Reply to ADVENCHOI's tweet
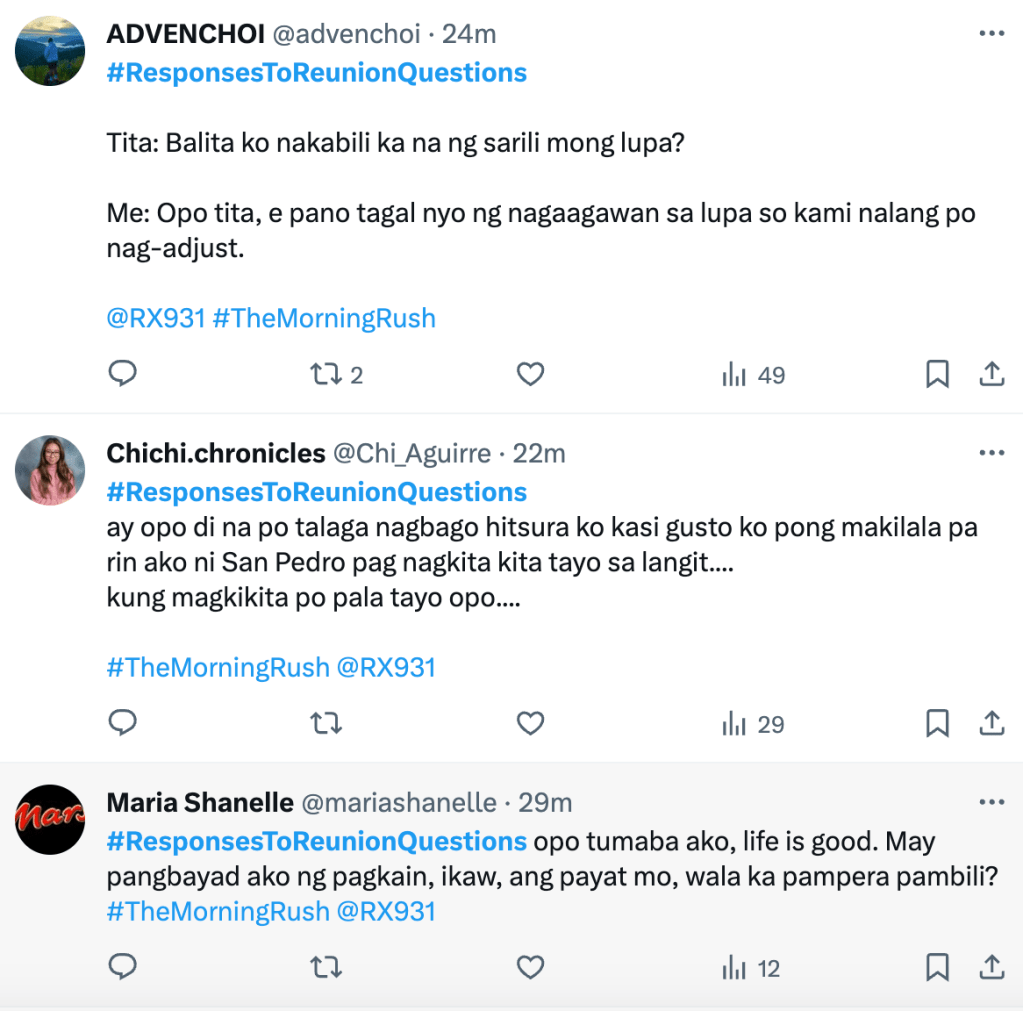1023x1011 pixels. [122, 374]
